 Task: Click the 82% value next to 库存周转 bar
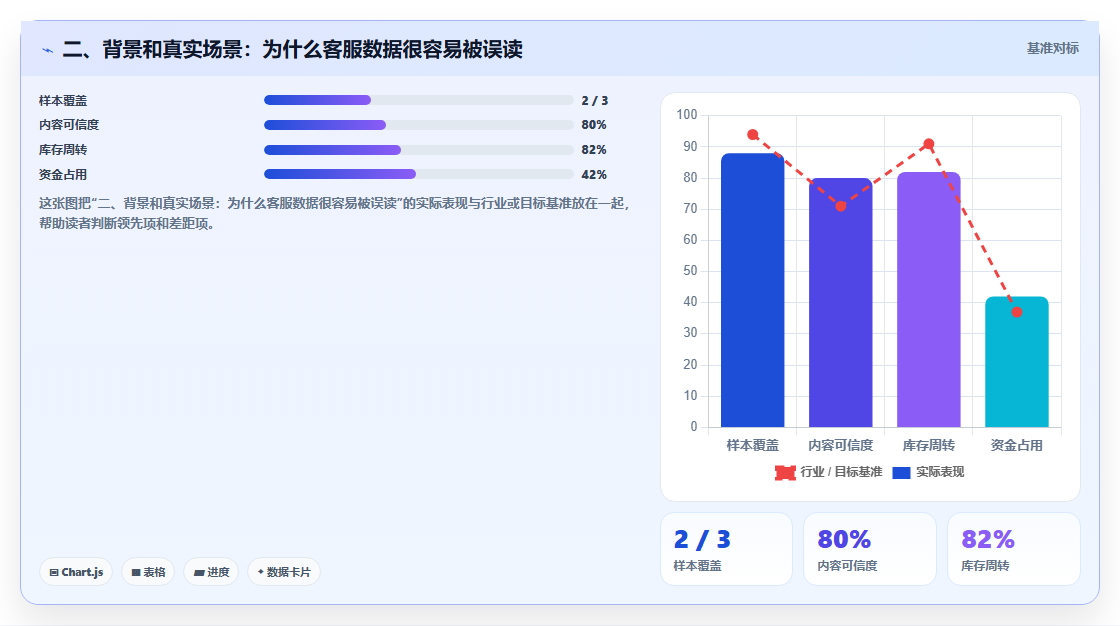point(594,150)
